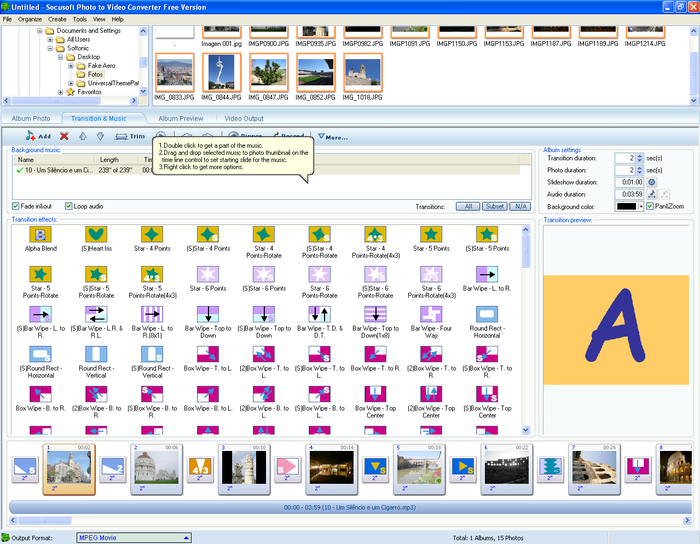The width and height of the screenshot is (700, 544).
Task: Click the fit audio duration icon
Action: coord(652,194)
